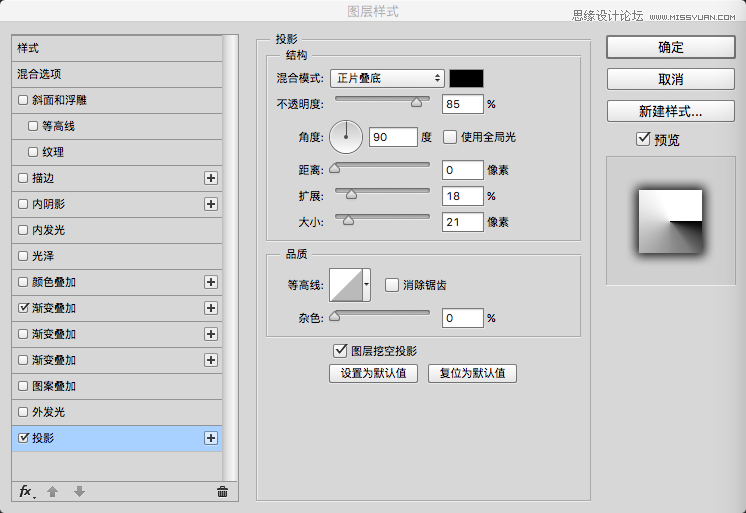This screenshot has width=746, height=513.
Task: Click the effects list scrollbar
Action: click(230, 257)
